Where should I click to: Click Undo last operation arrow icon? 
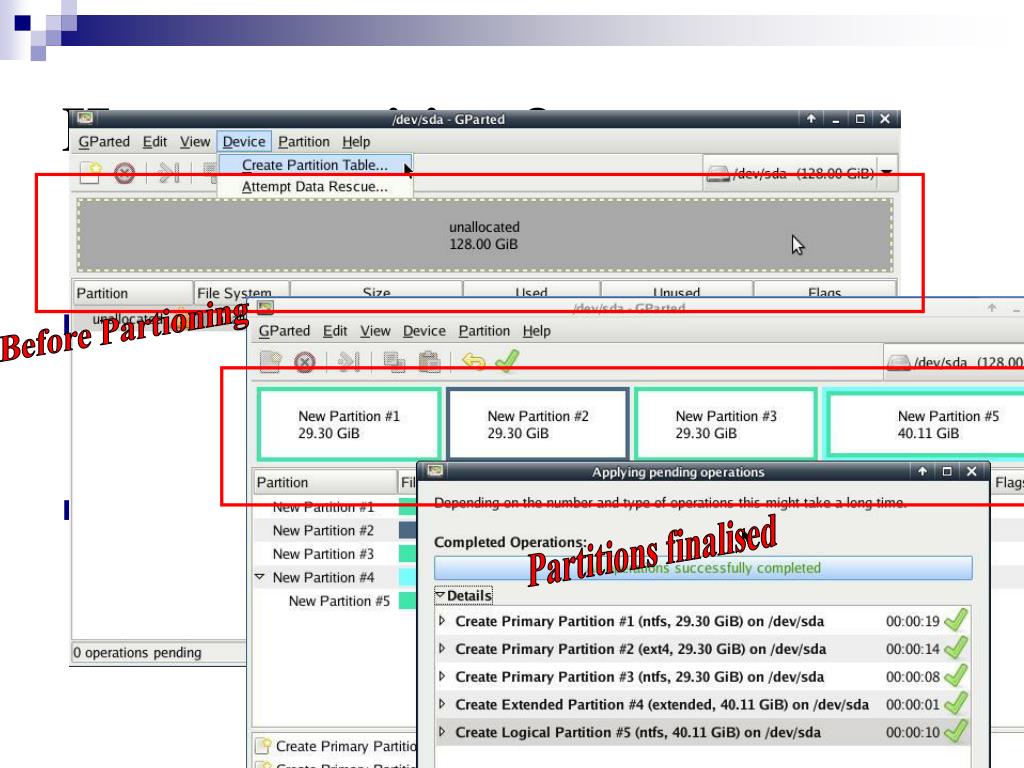(473, 361)
